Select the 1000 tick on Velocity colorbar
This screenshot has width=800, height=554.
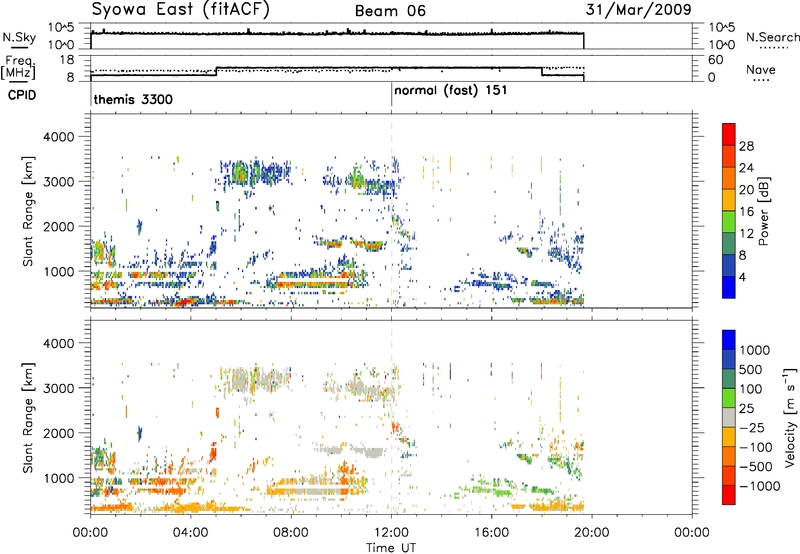click(755, 350)
